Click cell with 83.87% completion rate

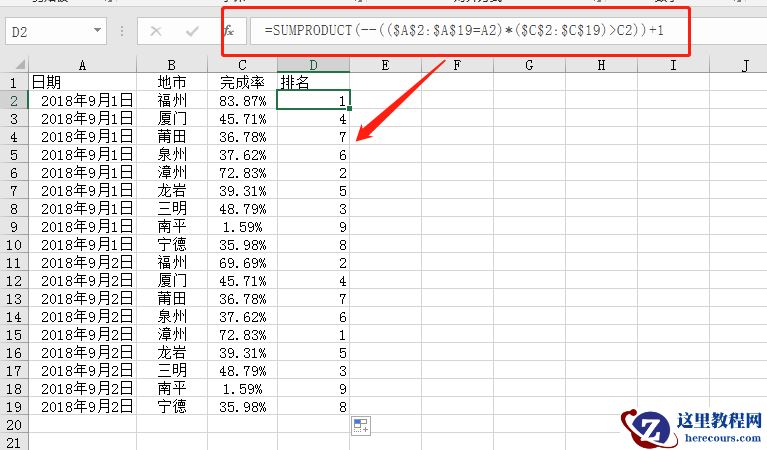(x=242, y=100)
